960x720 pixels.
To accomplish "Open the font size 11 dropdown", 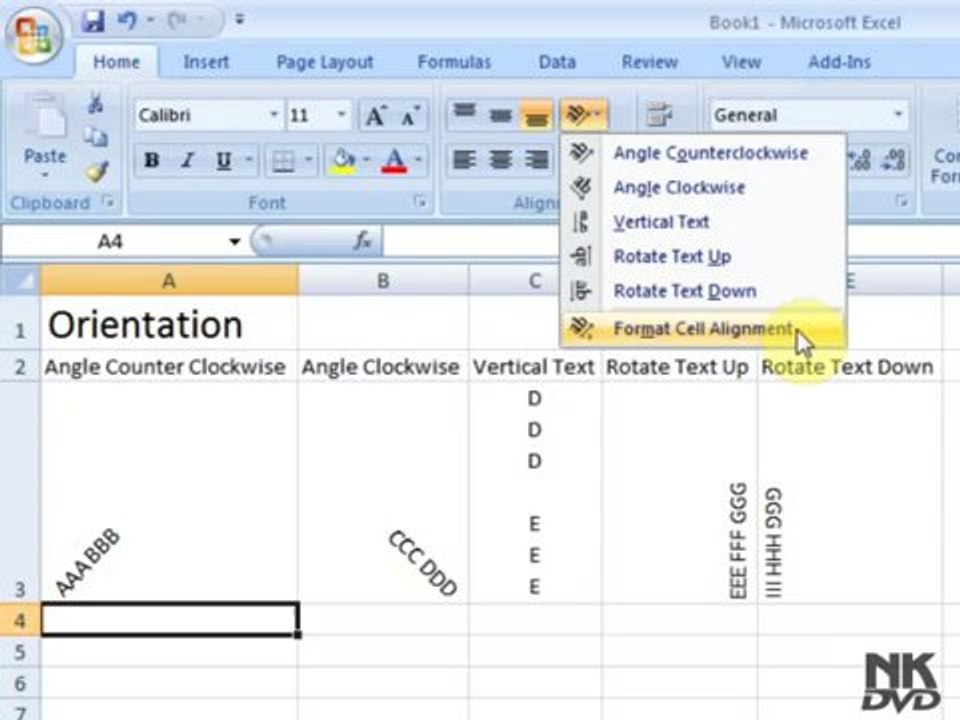I will tap(342, 114).
